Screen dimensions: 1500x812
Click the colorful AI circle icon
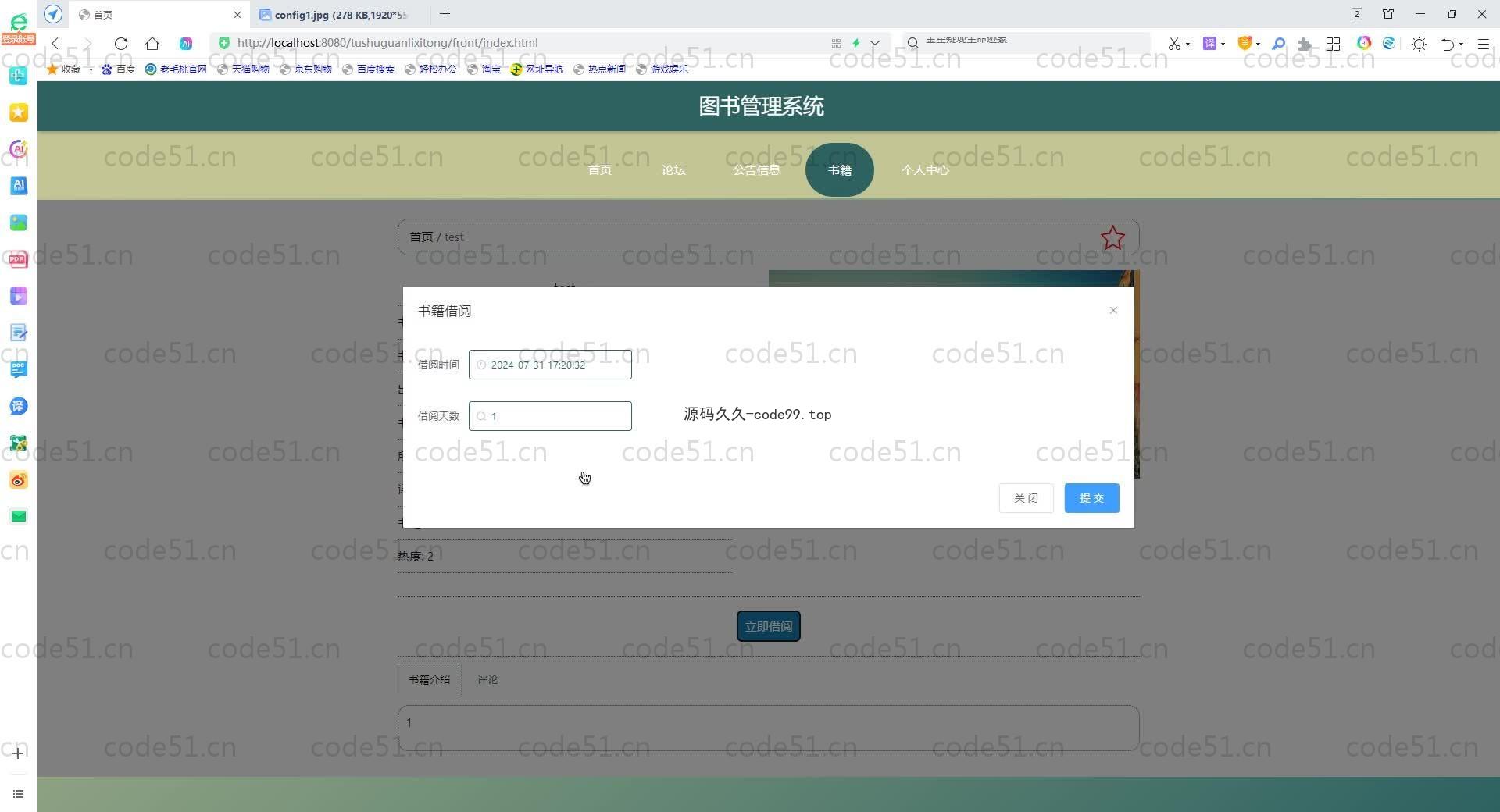click(1364, 43)
